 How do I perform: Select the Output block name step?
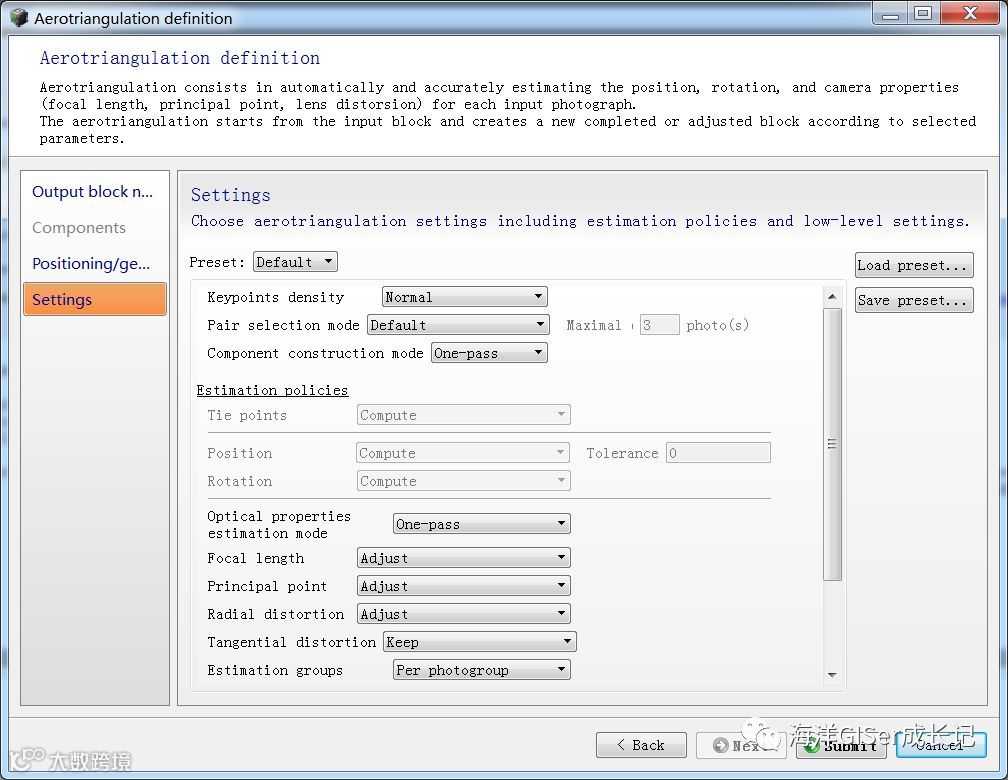coord(94,192)
